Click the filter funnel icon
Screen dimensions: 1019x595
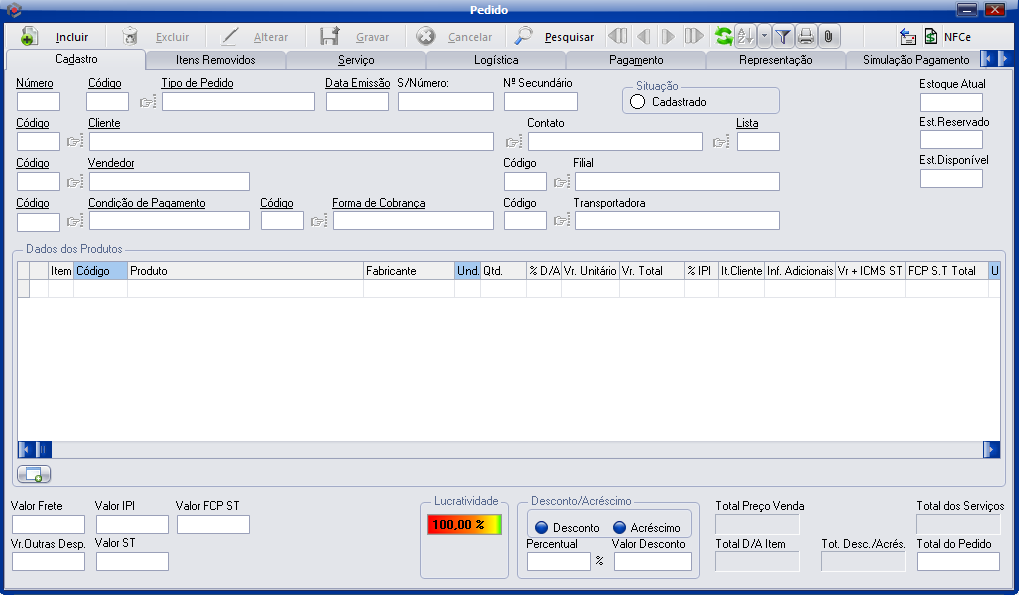point(783,37)
